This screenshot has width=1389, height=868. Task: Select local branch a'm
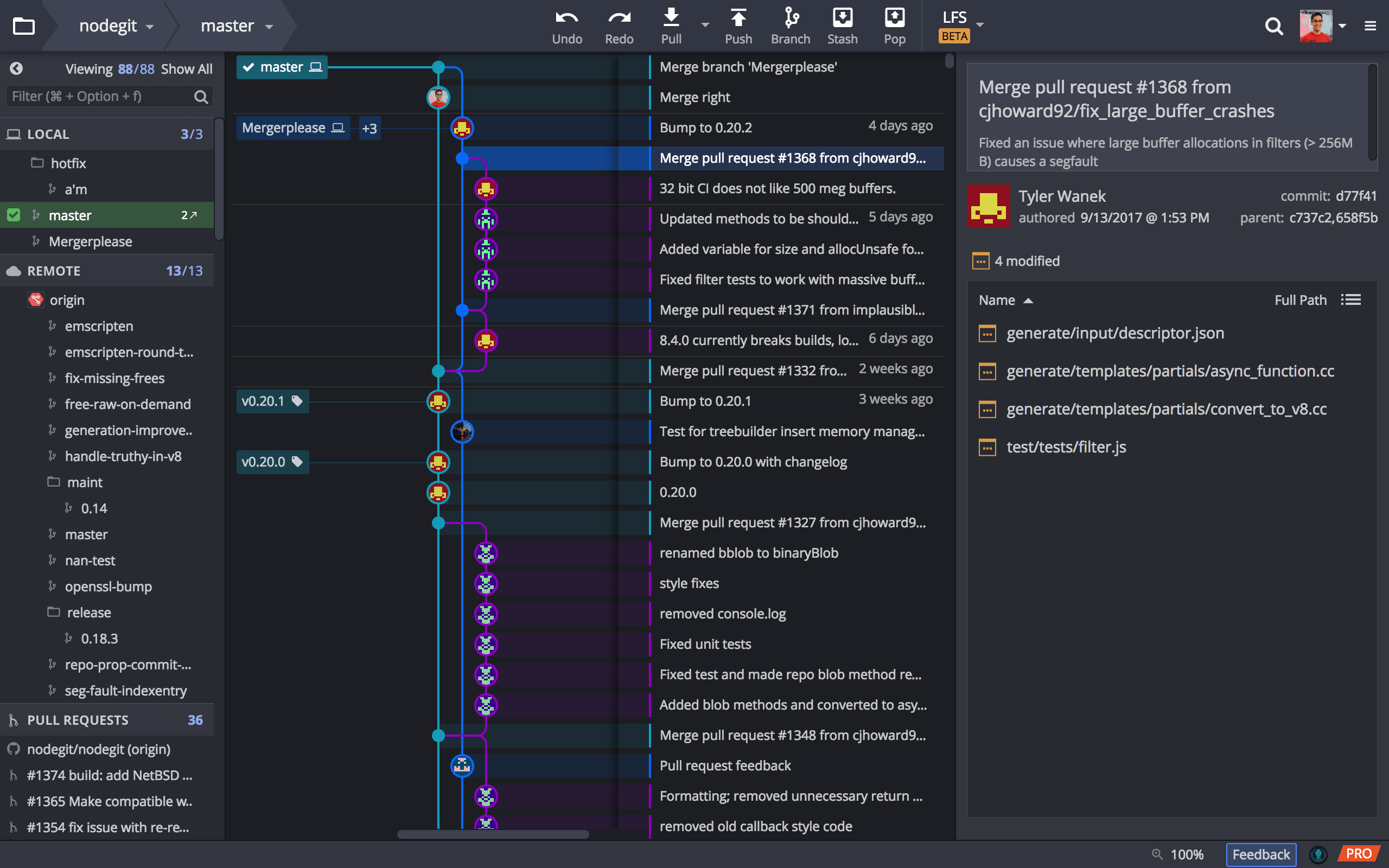click(x=76, y=189)
